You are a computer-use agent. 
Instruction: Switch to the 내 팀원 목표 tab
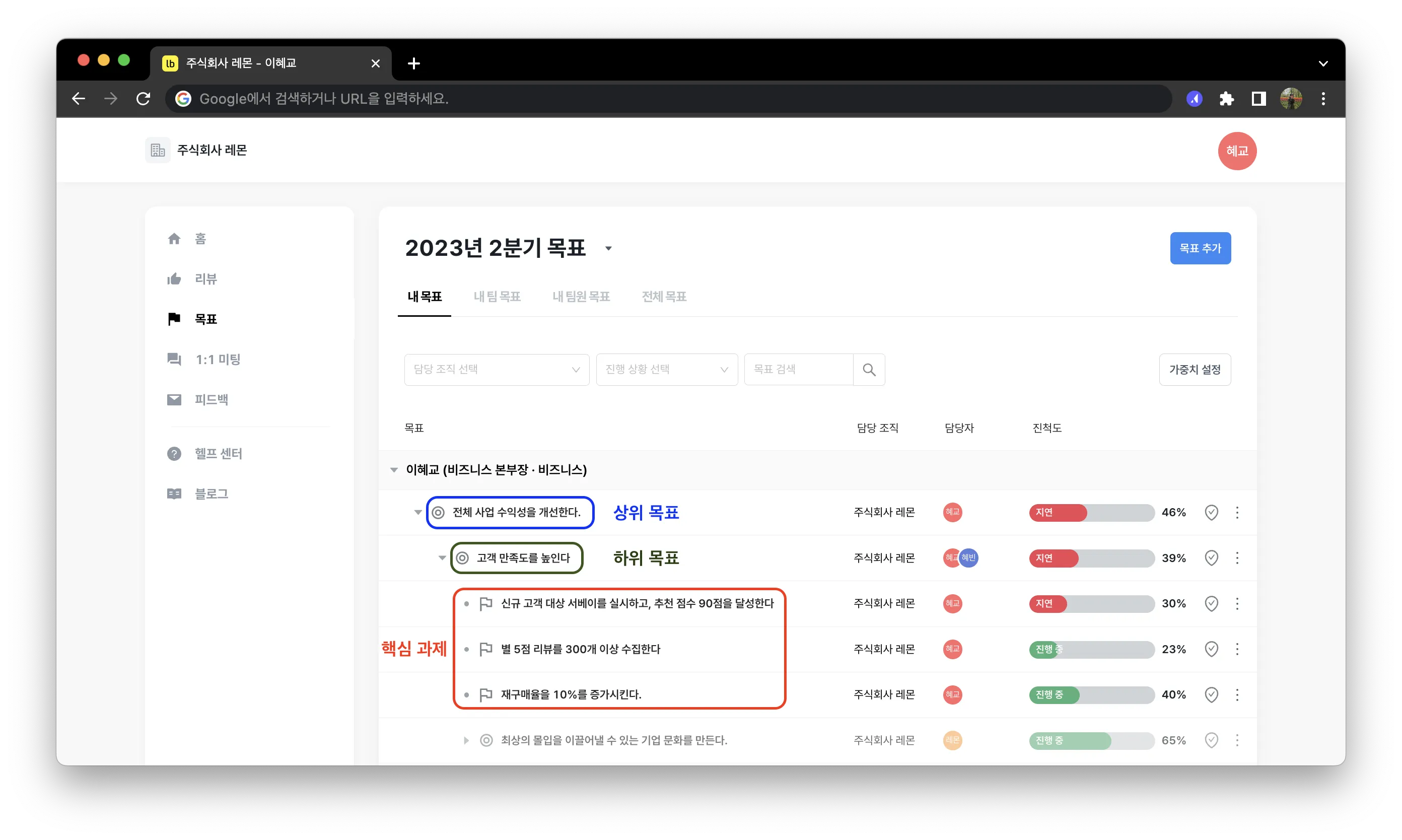click(581, 297)
